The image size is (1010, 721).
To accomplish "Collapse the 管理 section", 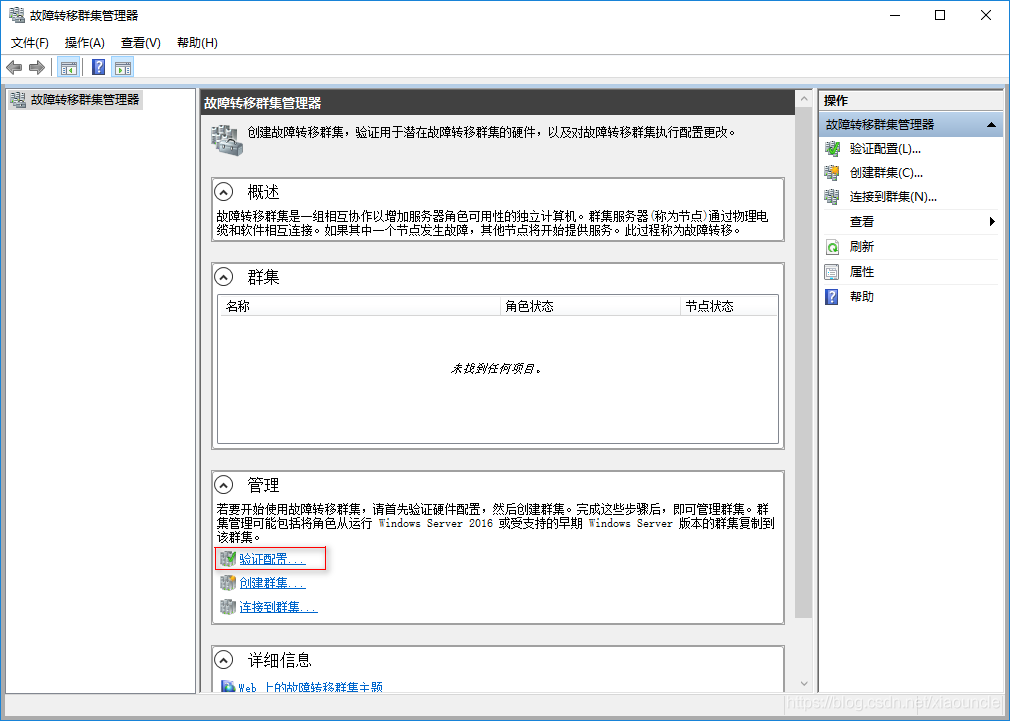I will point(225,485).
